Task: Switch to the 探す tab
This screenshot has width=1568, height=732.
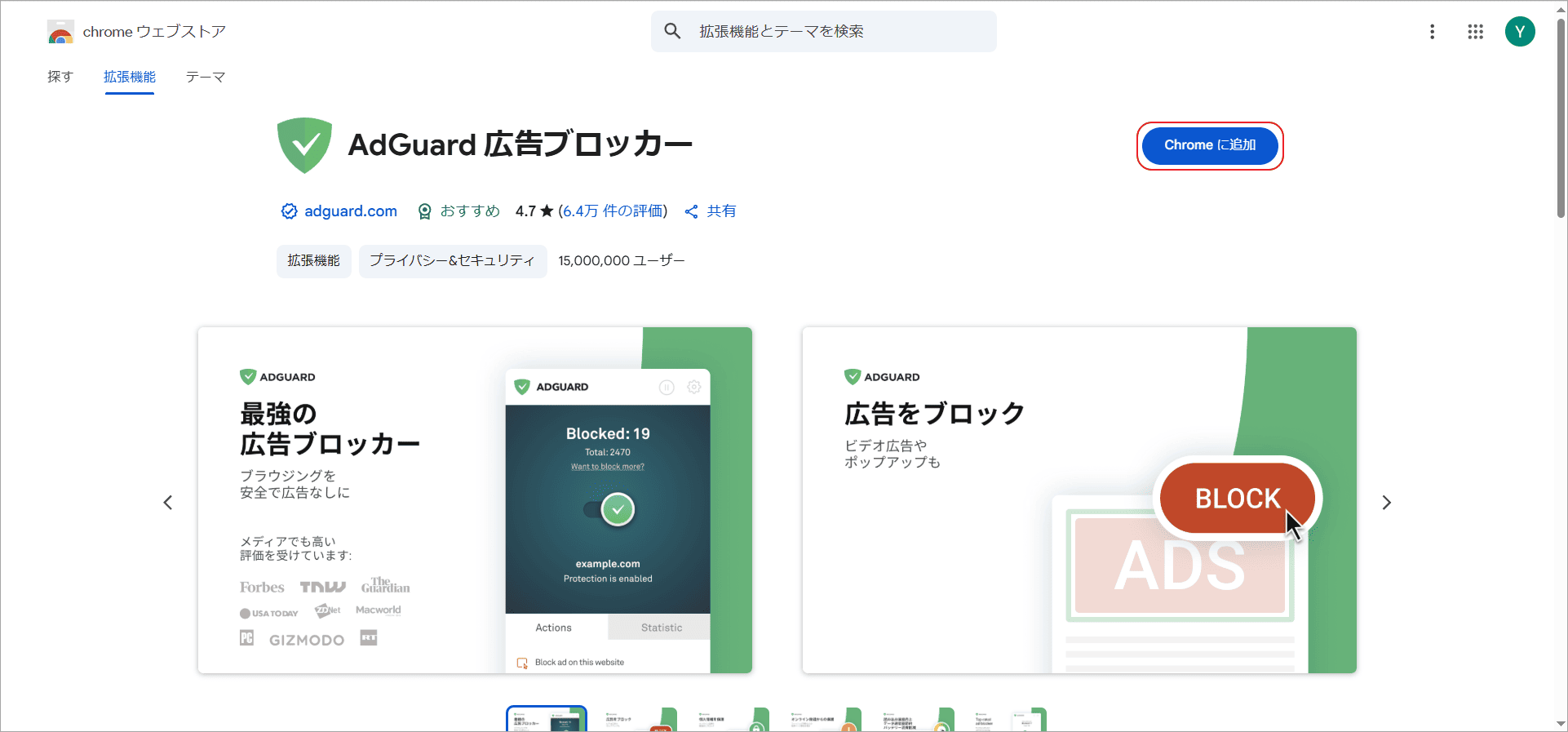Action: (x=60, y=77)
